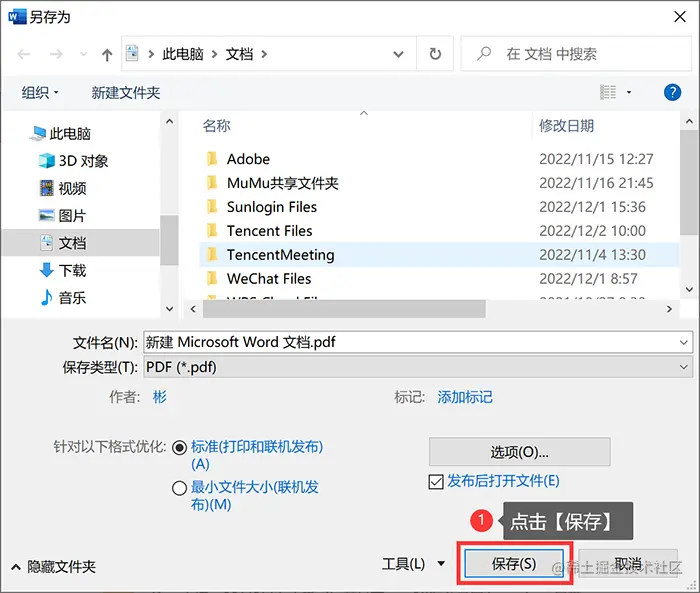This screenshot has height=593, width=700.
Task: Select the Tencent Files folder
Action: [x=439, y=231]
